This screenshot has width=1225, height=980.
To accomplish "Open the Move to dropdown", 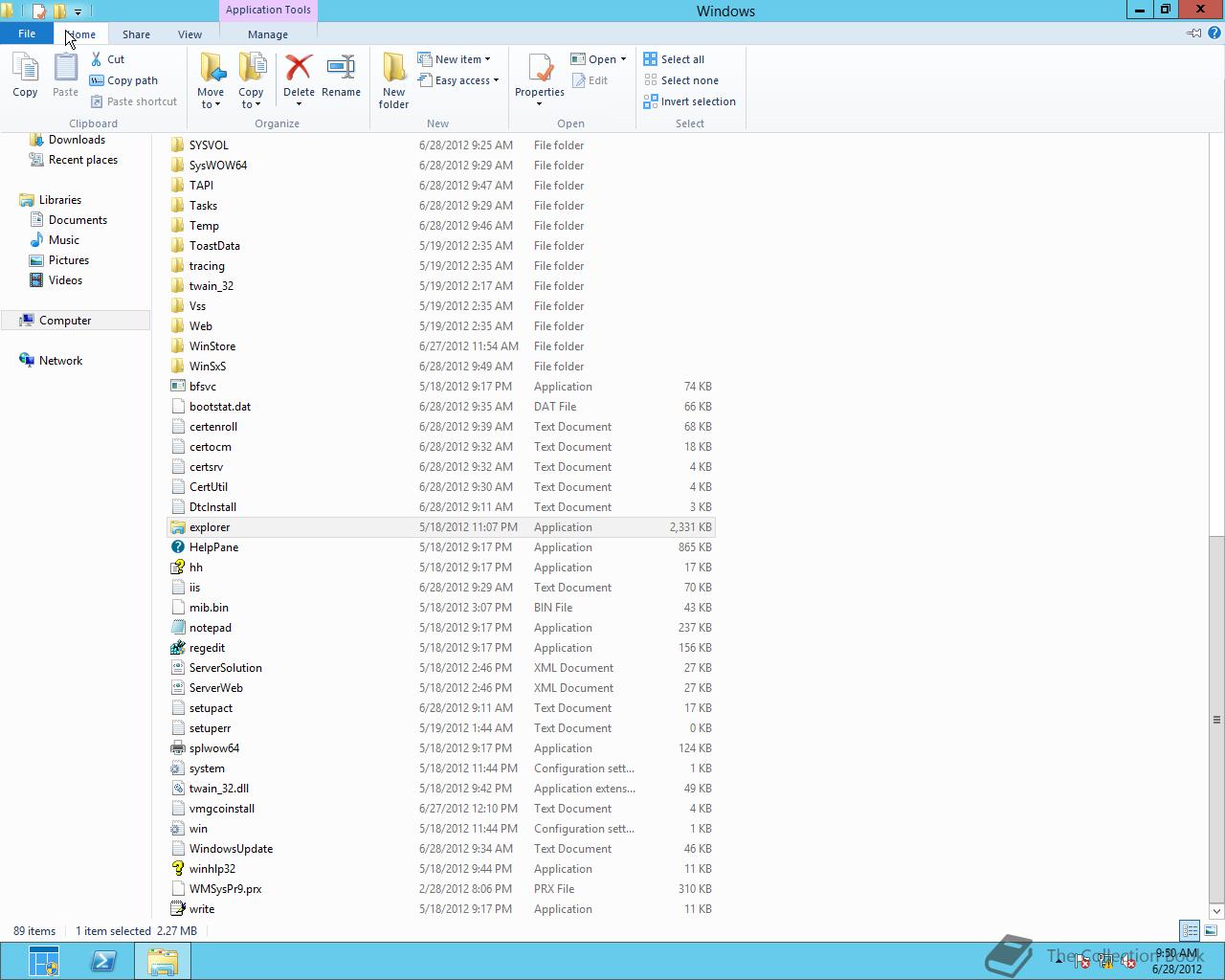I will 211,99.
